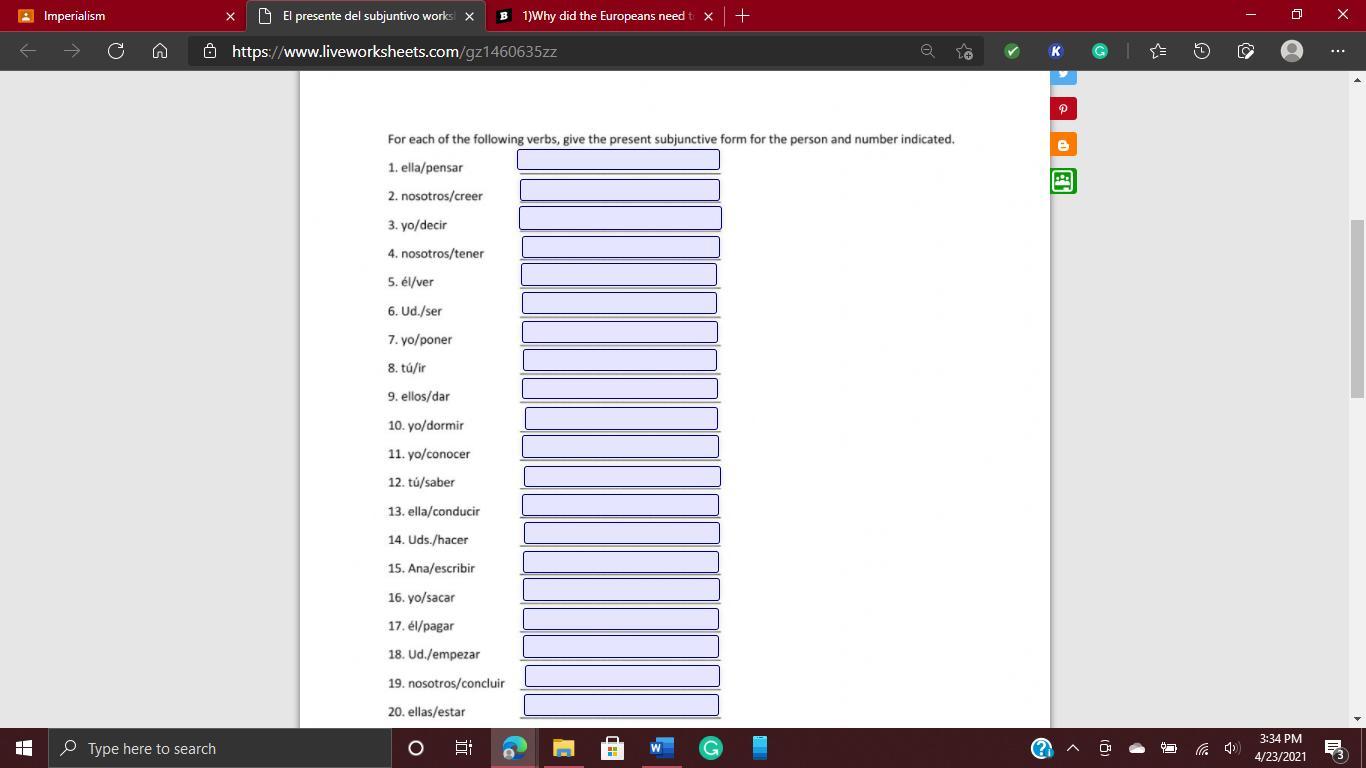
Task: Open File Explorer from taskbar
Action: 563,748
